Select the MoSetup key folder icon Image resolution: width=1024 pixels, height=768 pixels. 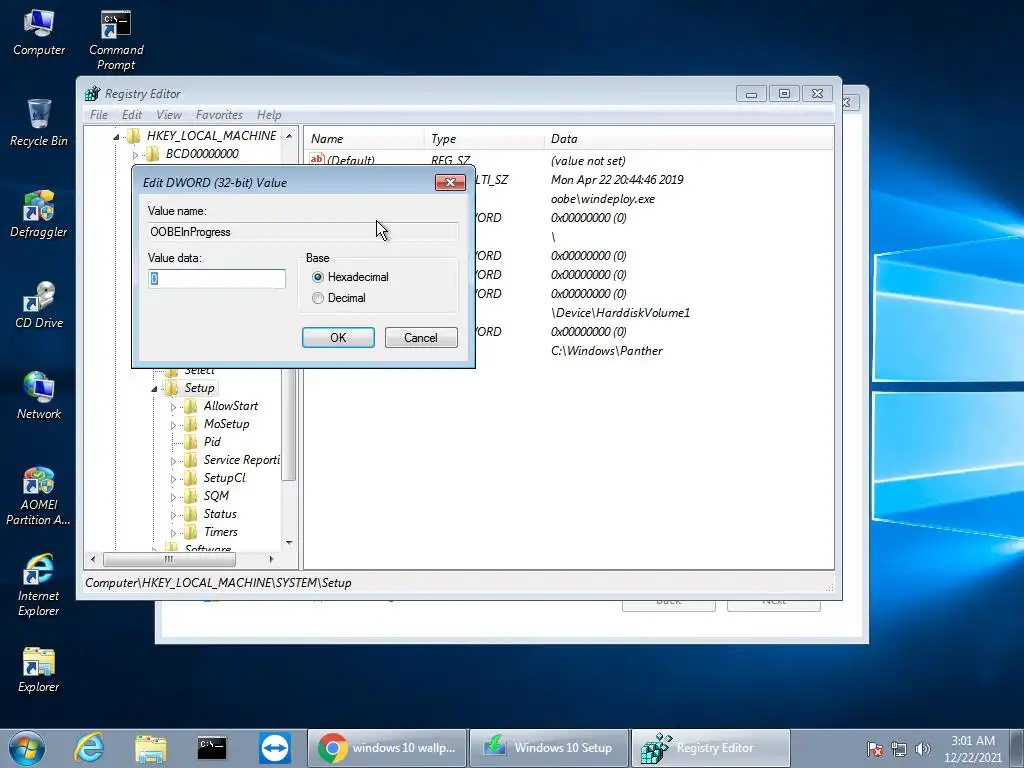191,424
